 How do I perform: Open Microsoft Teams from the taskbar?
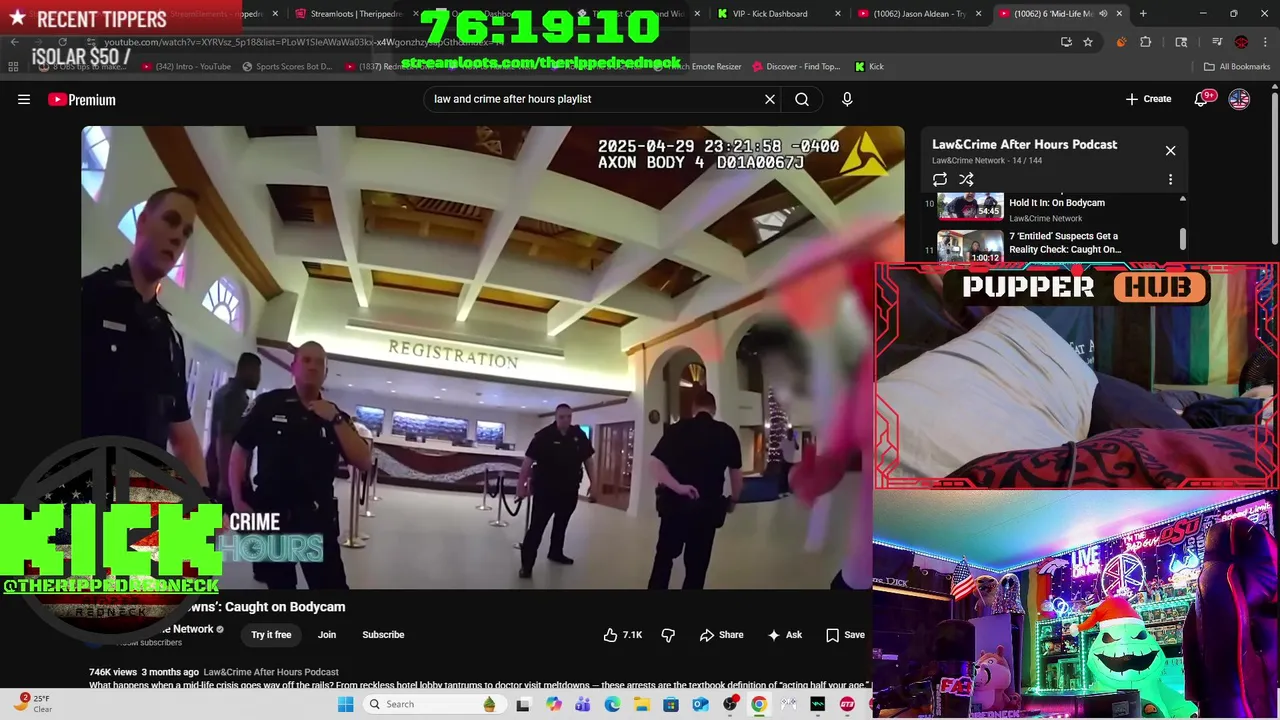pos(583,705)
